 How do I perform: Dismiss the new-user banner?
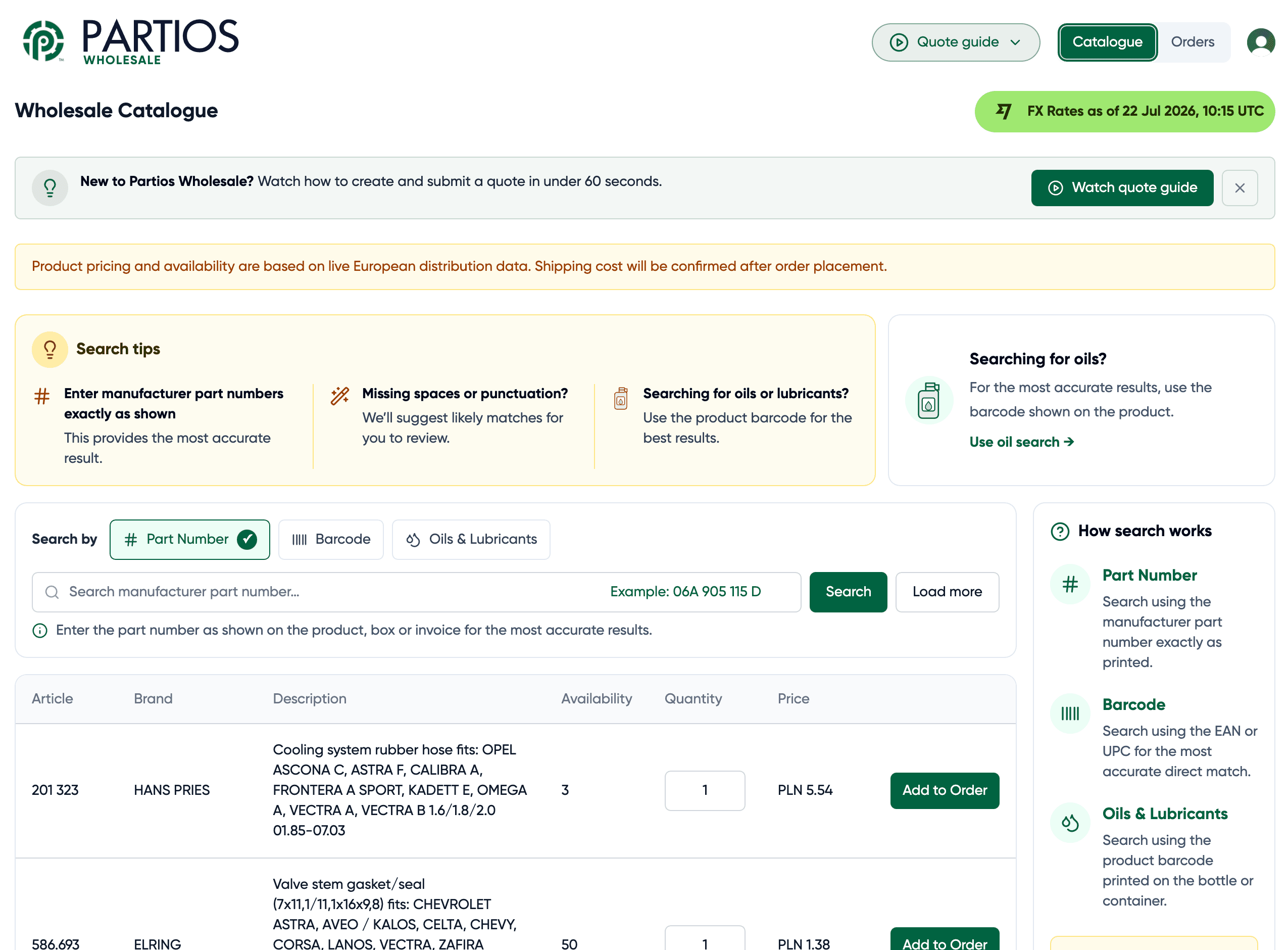(x=1239, y=187)
